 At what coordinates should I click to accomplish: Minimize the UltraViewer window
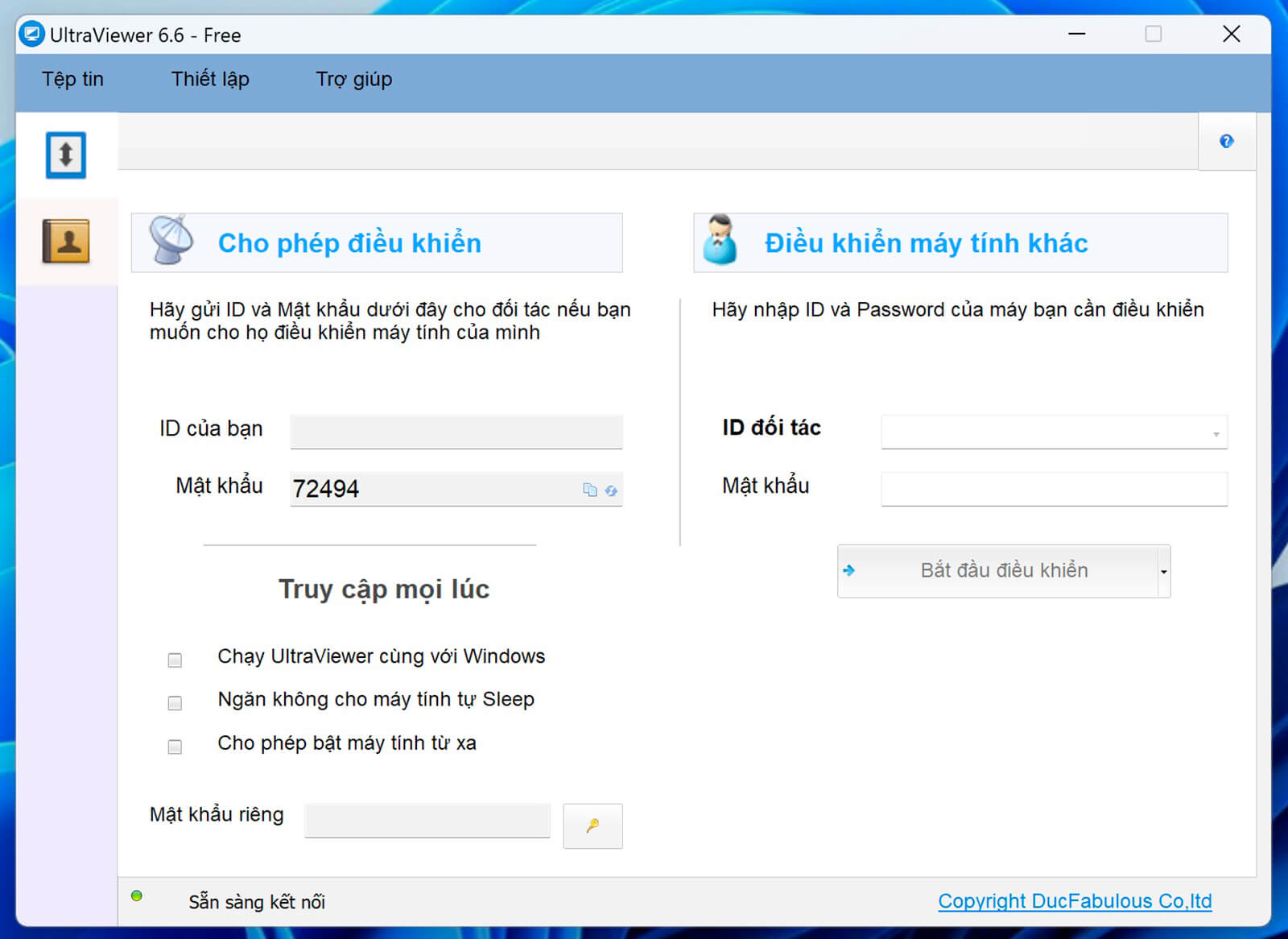coord(1076,34)
